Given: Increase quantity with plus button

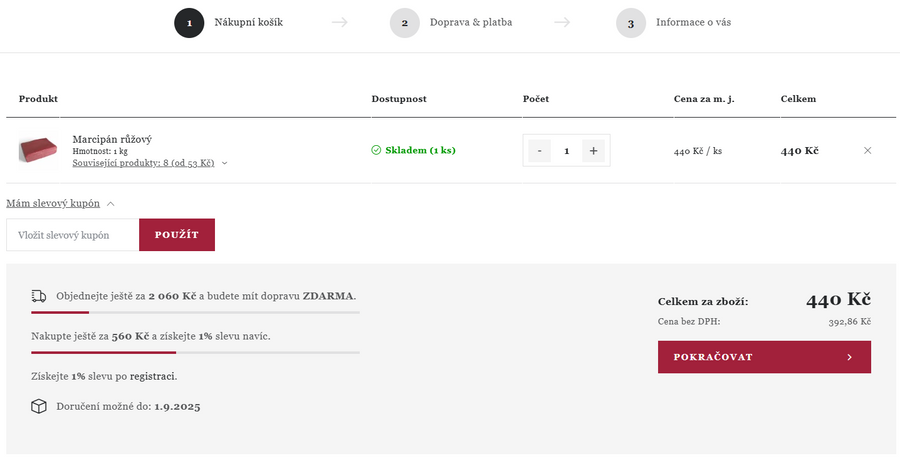Looking at the screenshot, I should (593, 151).
